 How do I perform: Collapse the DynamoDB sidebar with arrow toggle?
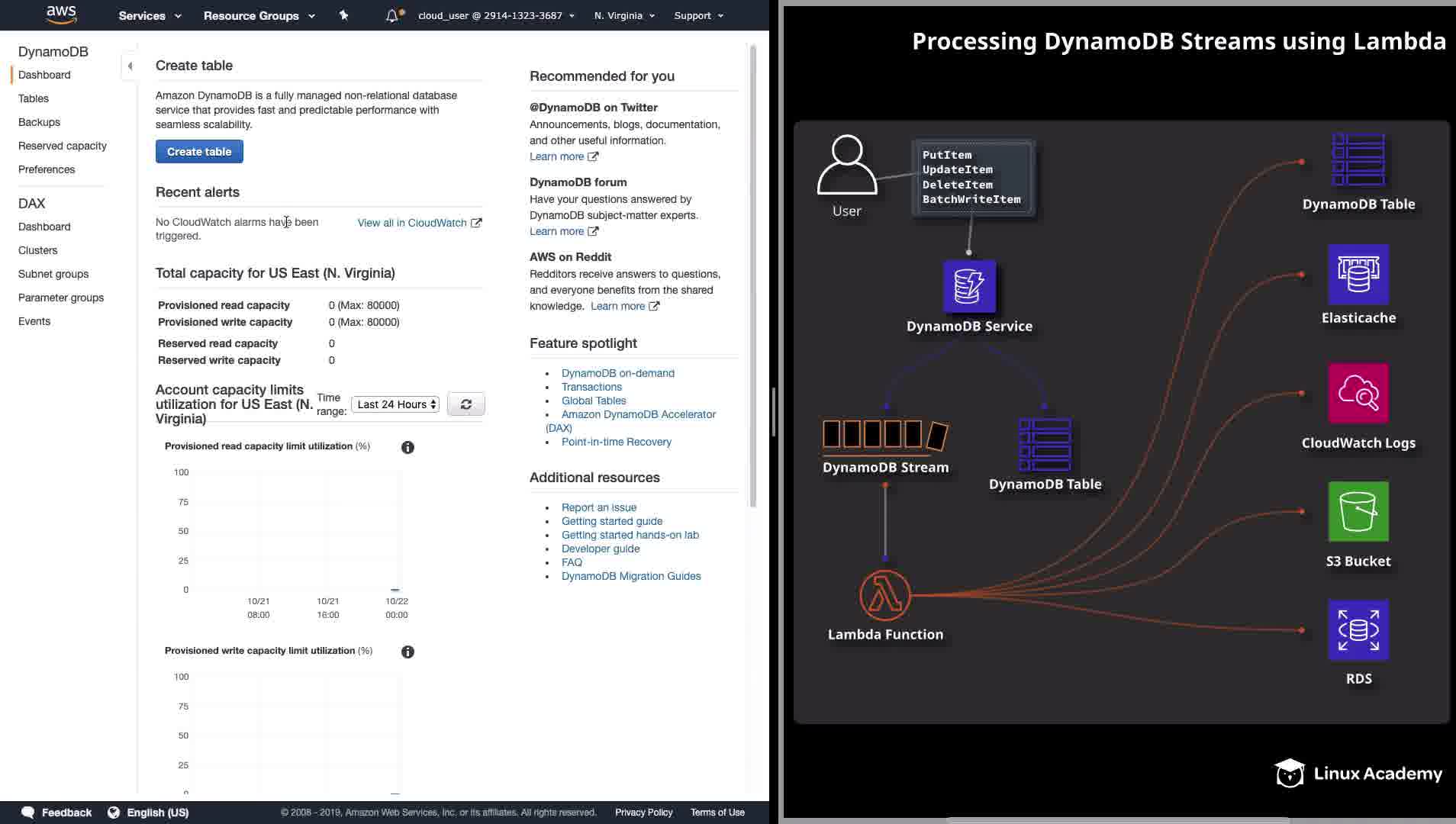point(130,66)
